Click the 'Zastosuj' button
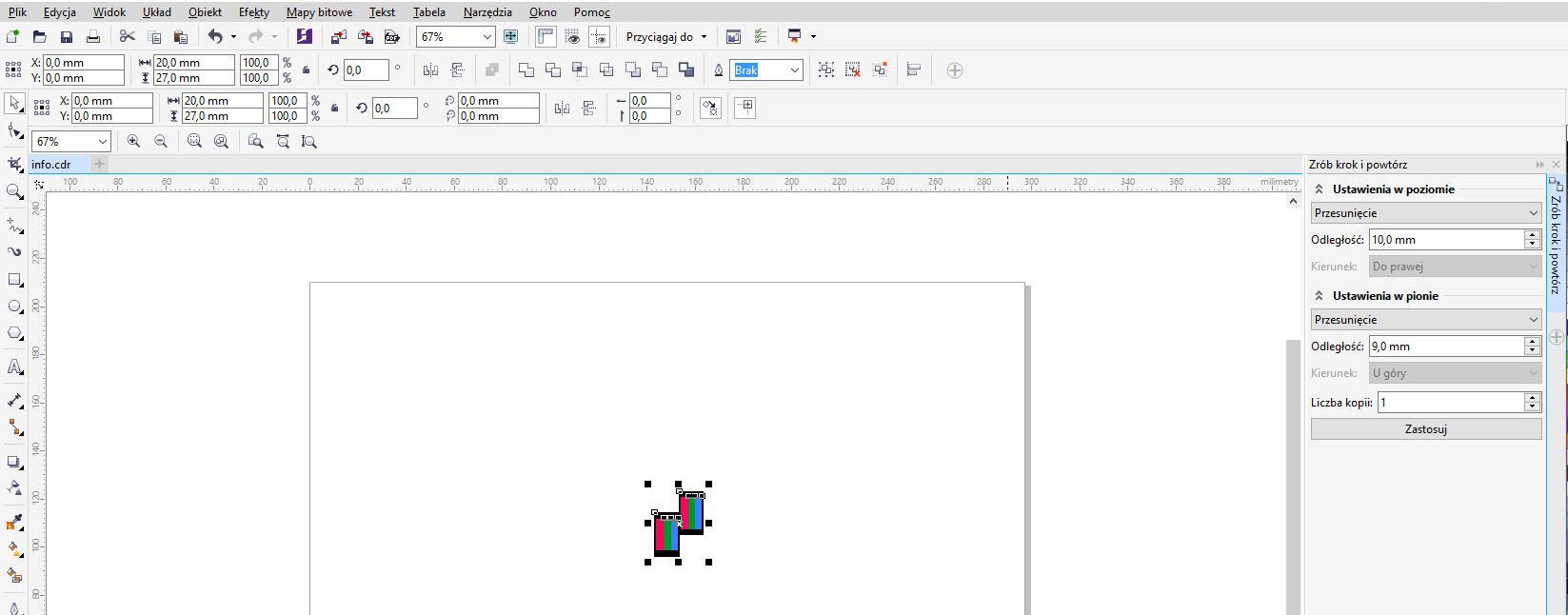 [1425, 429]
